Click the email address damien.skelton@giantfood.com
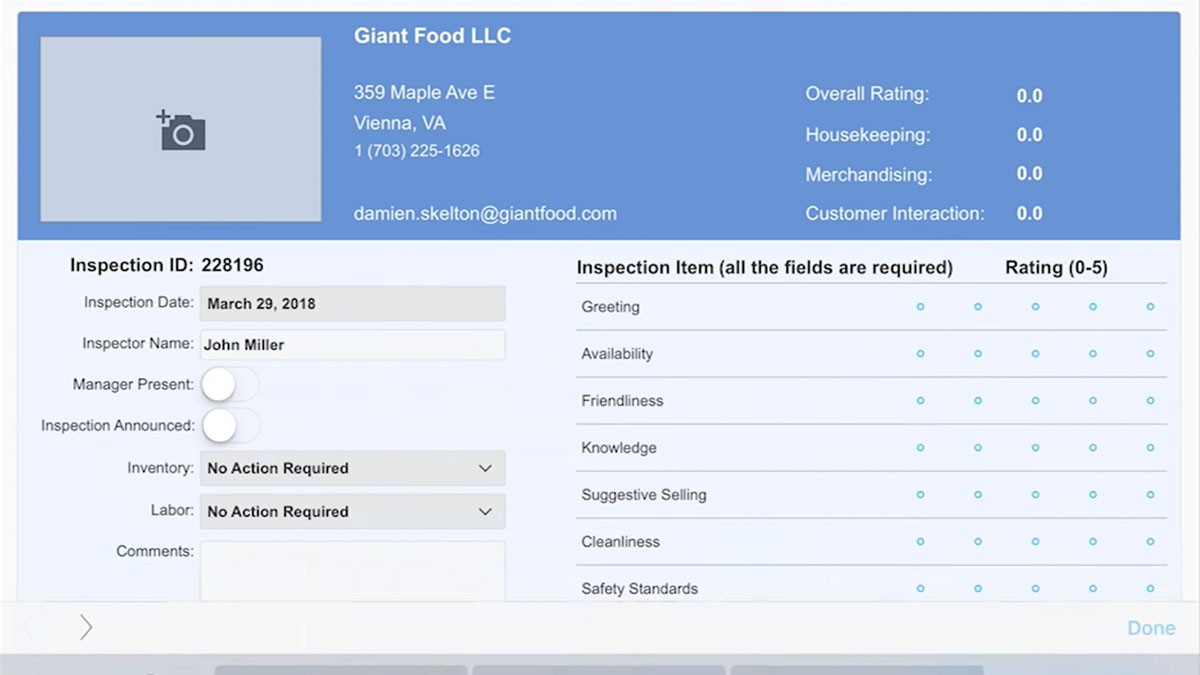1200x675 pixels. pyautogui.click(x=485, y=213)
